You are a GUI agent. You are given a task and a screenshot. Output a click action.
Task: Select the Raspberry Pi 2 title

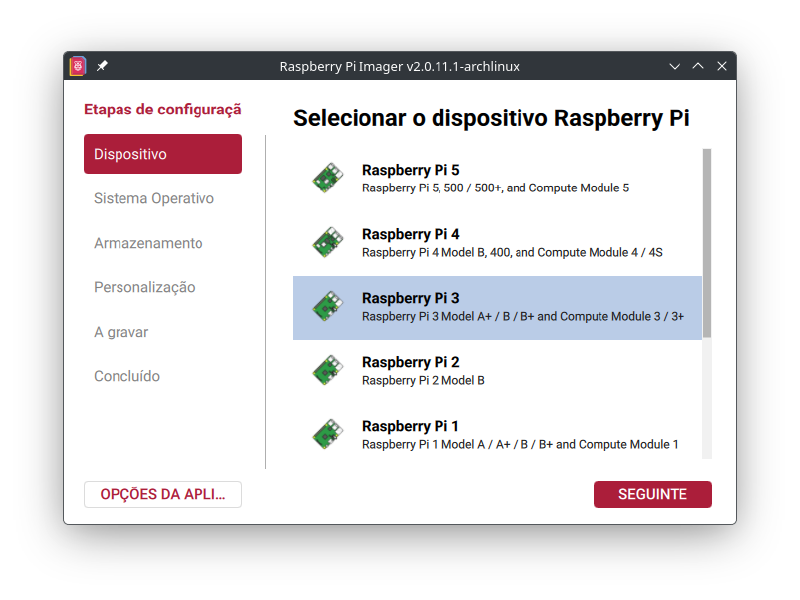[x=411, y=362]
